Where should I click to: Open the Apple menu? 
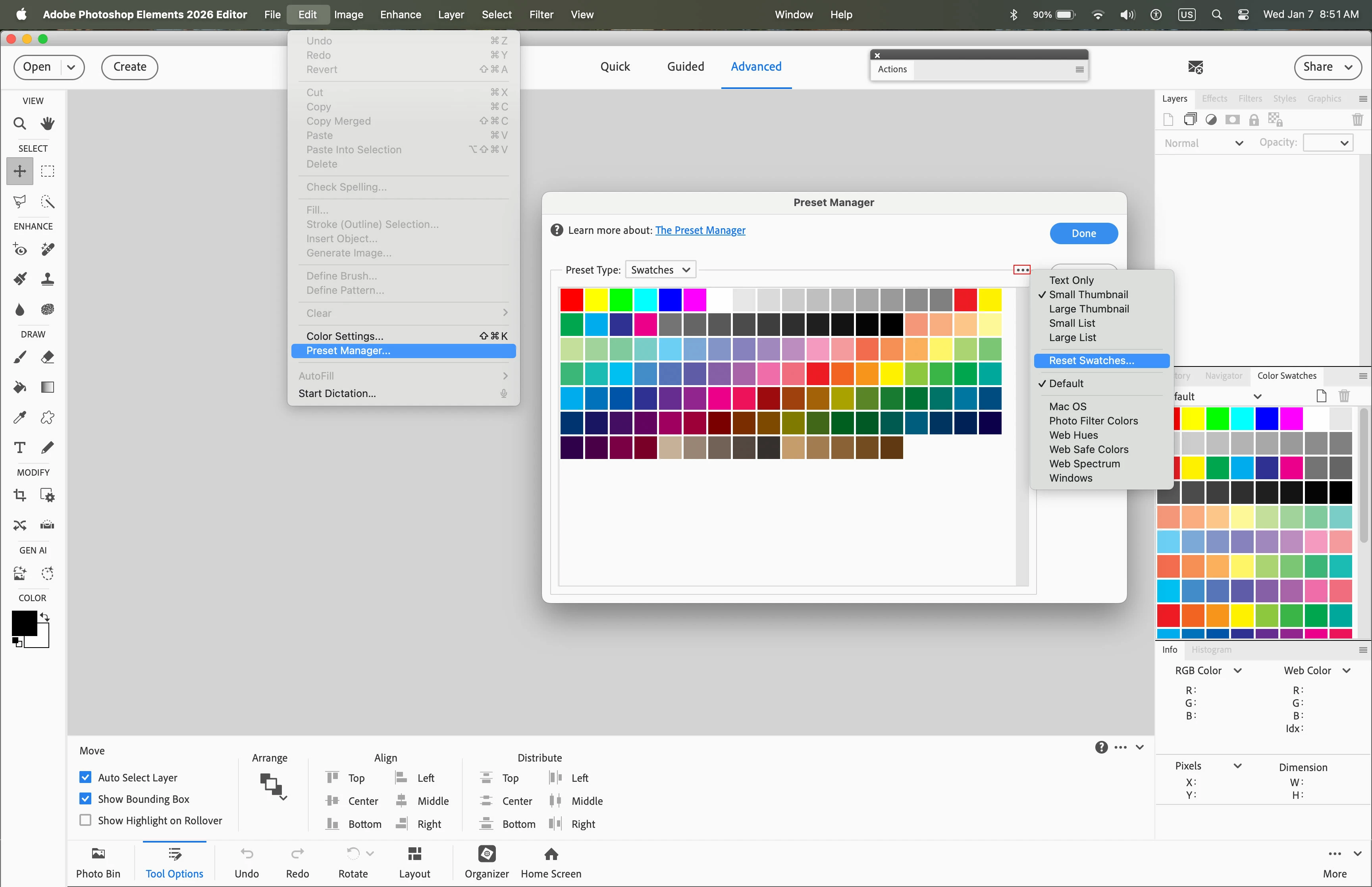pos(21,14)
